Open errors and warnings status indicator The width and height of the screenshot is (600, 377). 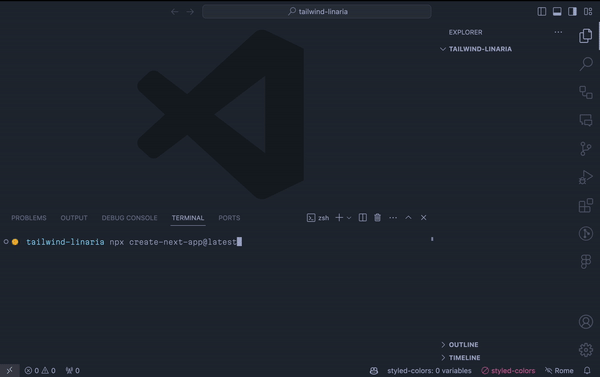pyautogui.click(x=40, y=370)
